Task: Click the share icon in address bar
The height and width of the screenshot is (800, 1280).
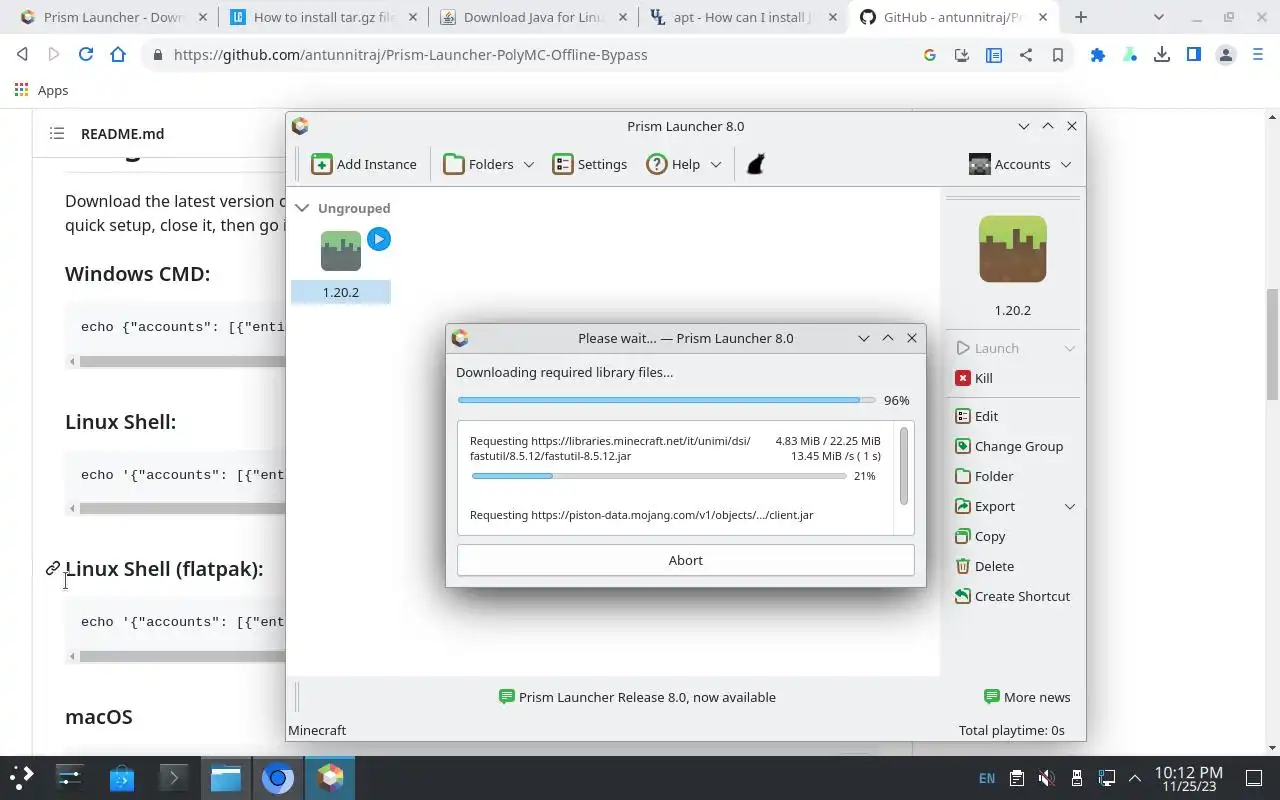Action: point(1026,55)
